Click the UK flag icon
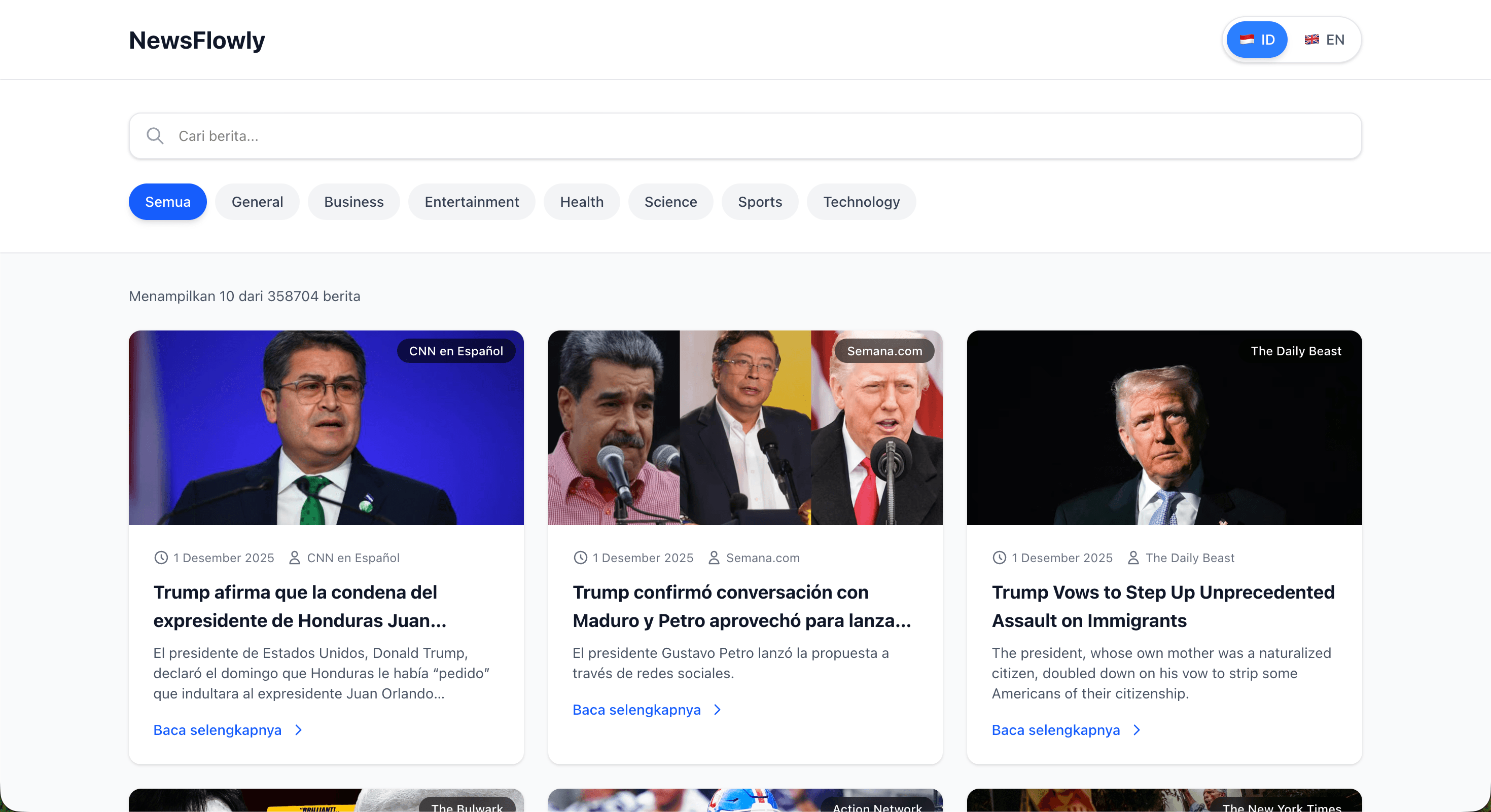Image resolution: width=1491 pixels, height=812 pixels. (1311, 40)
